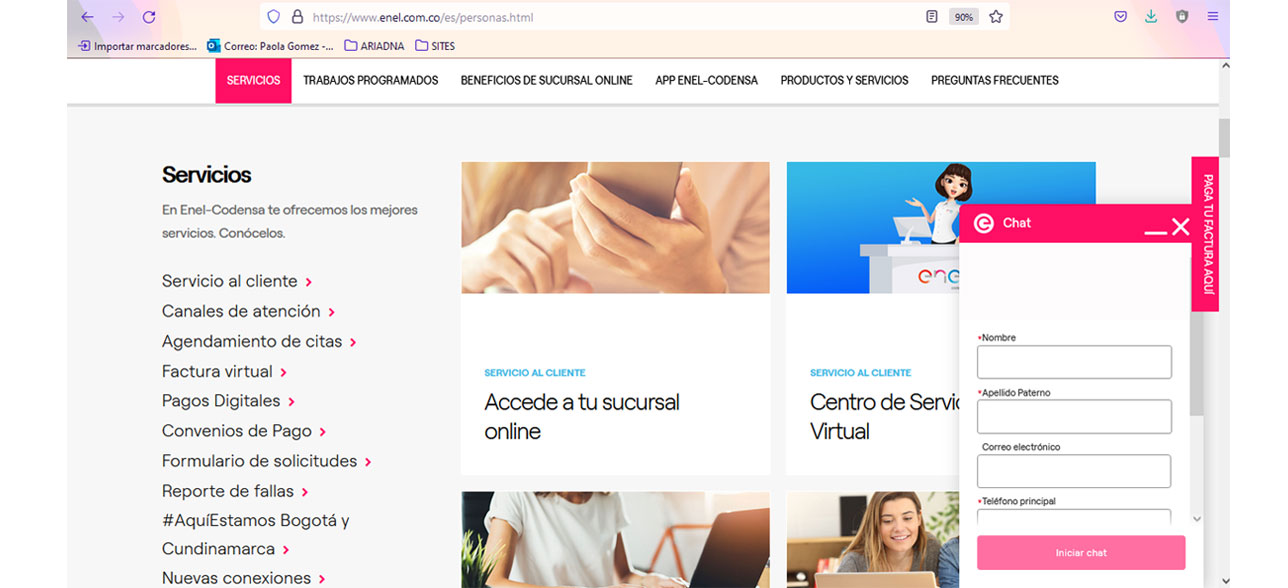Open the Formulario de solicitudes link
This screenshot has height=588, width=1288.
pyautogui.click(x=267, y=461)
